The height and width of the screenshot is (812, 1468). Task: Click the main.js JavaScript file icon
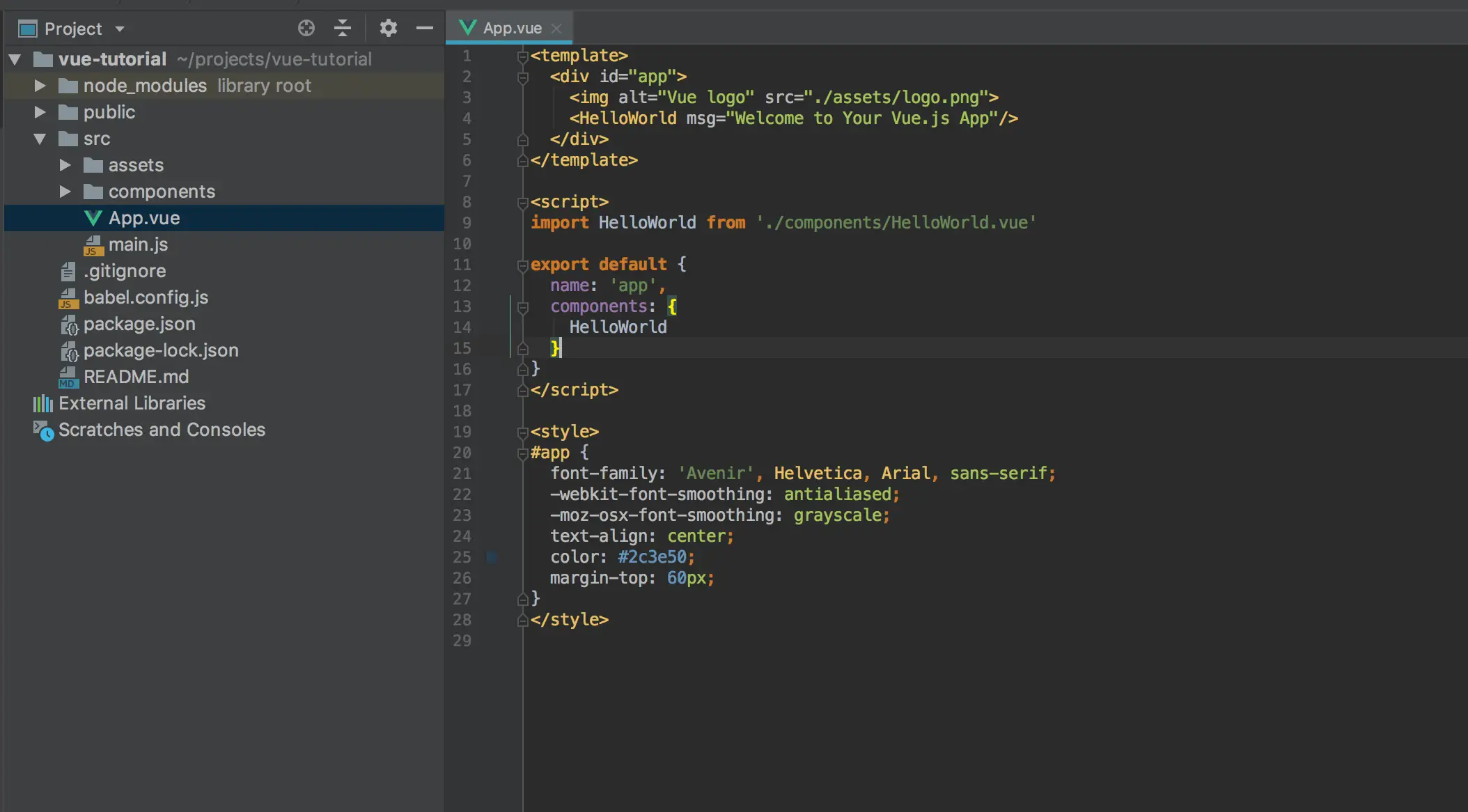pos(93,245)
